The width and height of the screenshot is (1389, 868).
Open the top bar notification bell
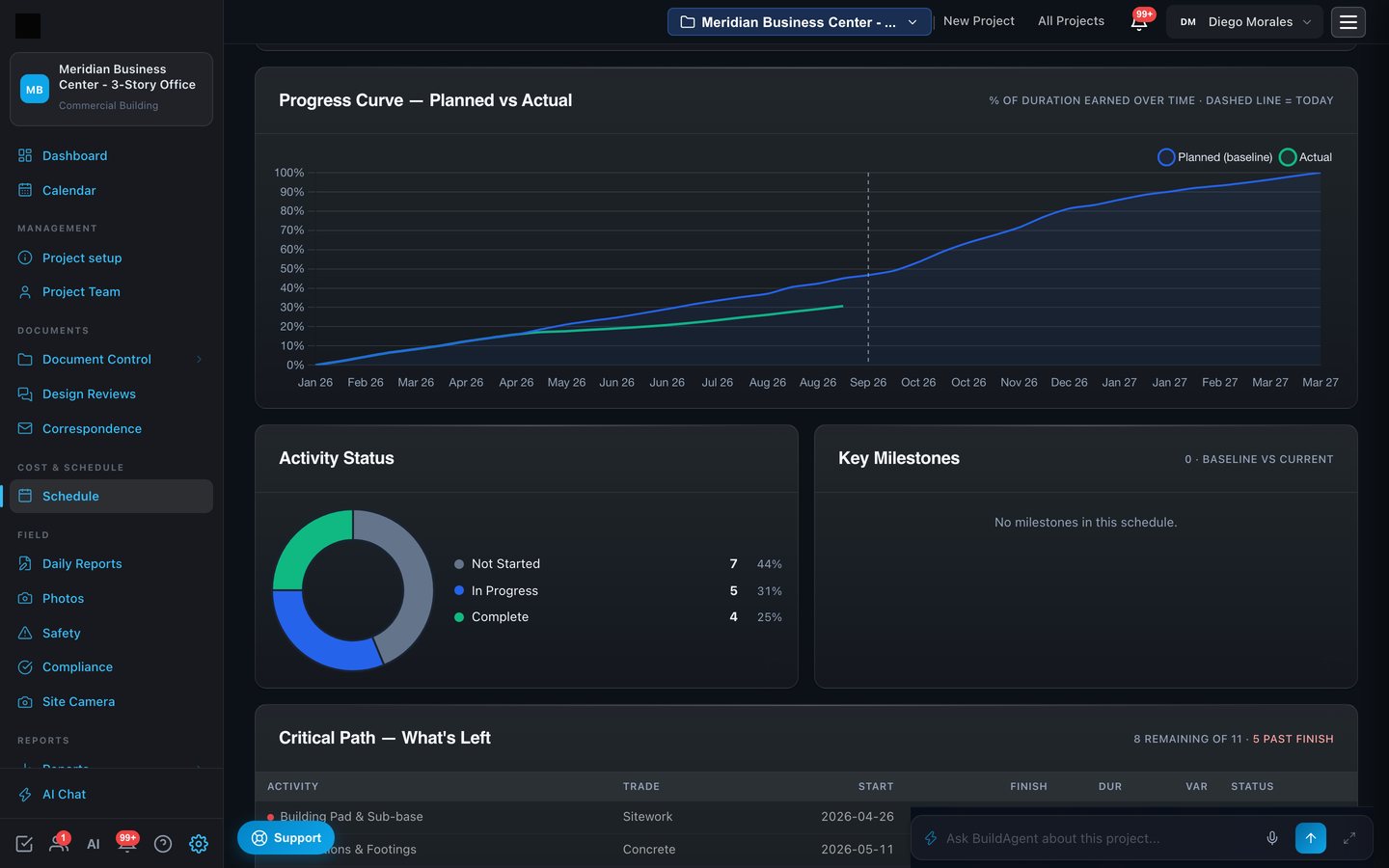pos(1139,21)
